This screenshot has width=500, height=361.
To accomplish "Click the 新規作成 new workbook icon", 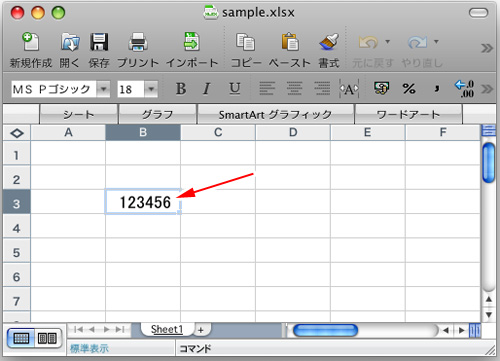I will [31, 42].
